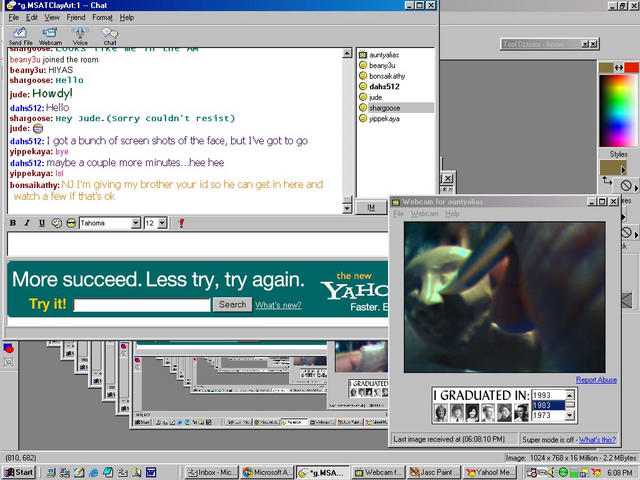Click the small swap styles arrows icon below Styles swatch
The width and height of the screenshot is (640, 480).
[x=607, y=181]
